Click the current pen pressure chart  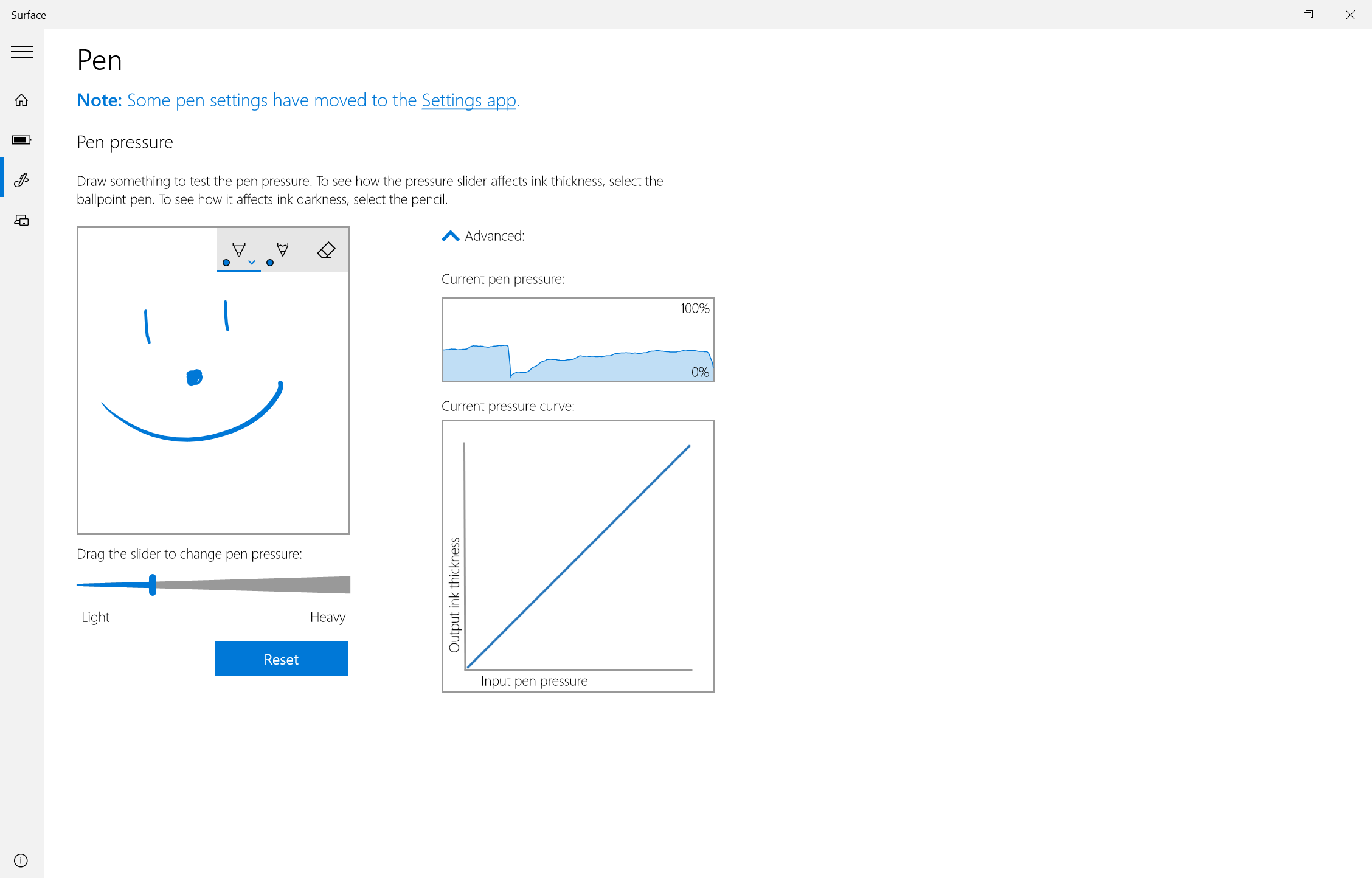pos(578,339)
